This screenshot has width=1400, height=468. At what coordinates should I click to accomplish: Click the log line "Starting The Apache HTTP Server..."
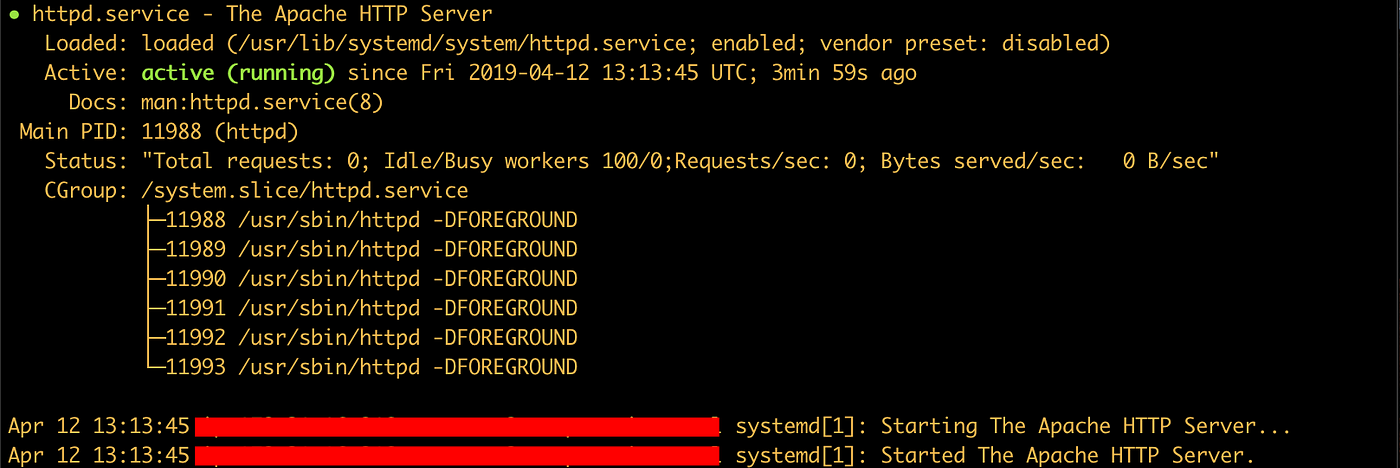[x=1086, y=426]
